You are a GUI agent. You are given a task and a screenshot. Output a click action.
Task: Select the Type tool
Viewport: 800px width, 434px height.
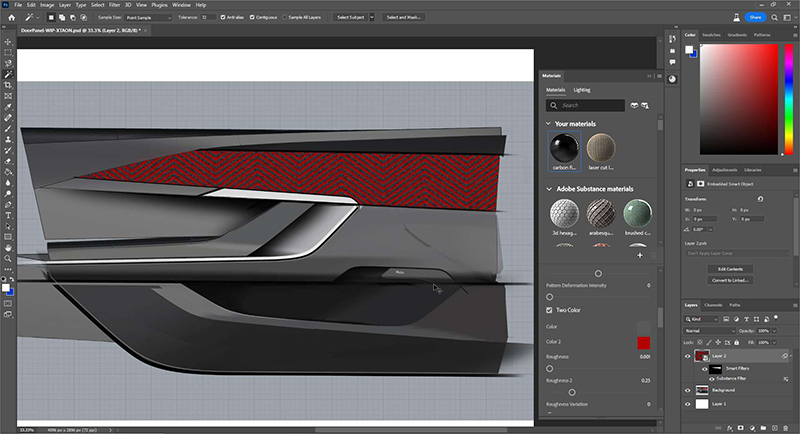[x=8, y=214]
